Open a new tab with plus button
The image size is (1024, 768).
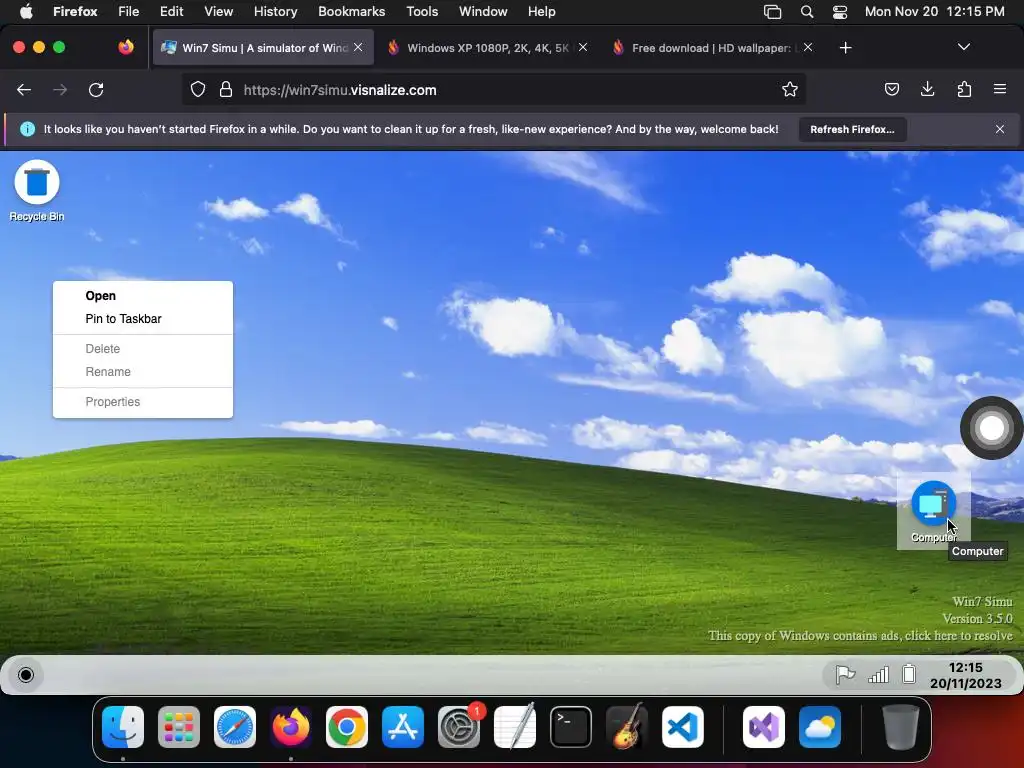click(846, 48)
